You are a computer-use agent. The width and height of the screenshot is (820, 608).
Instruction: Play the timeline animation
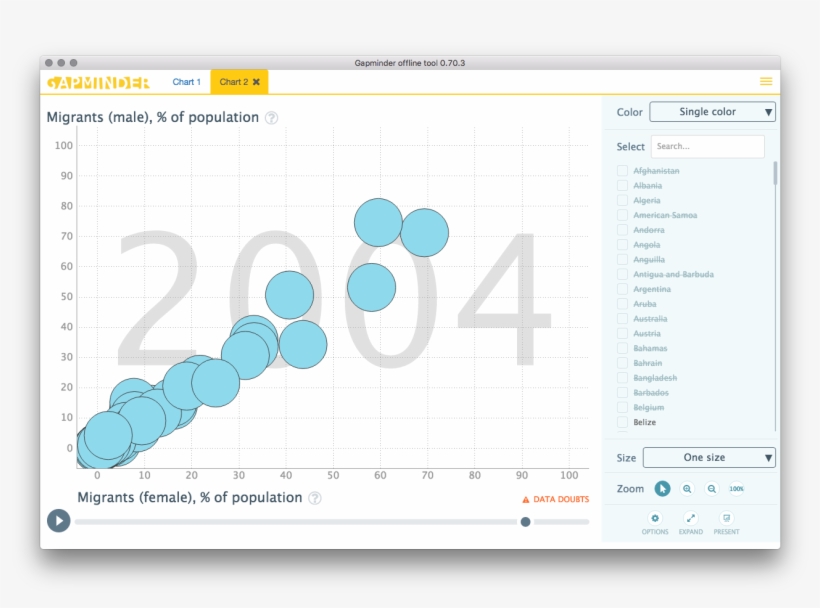(x=58, y=520)
